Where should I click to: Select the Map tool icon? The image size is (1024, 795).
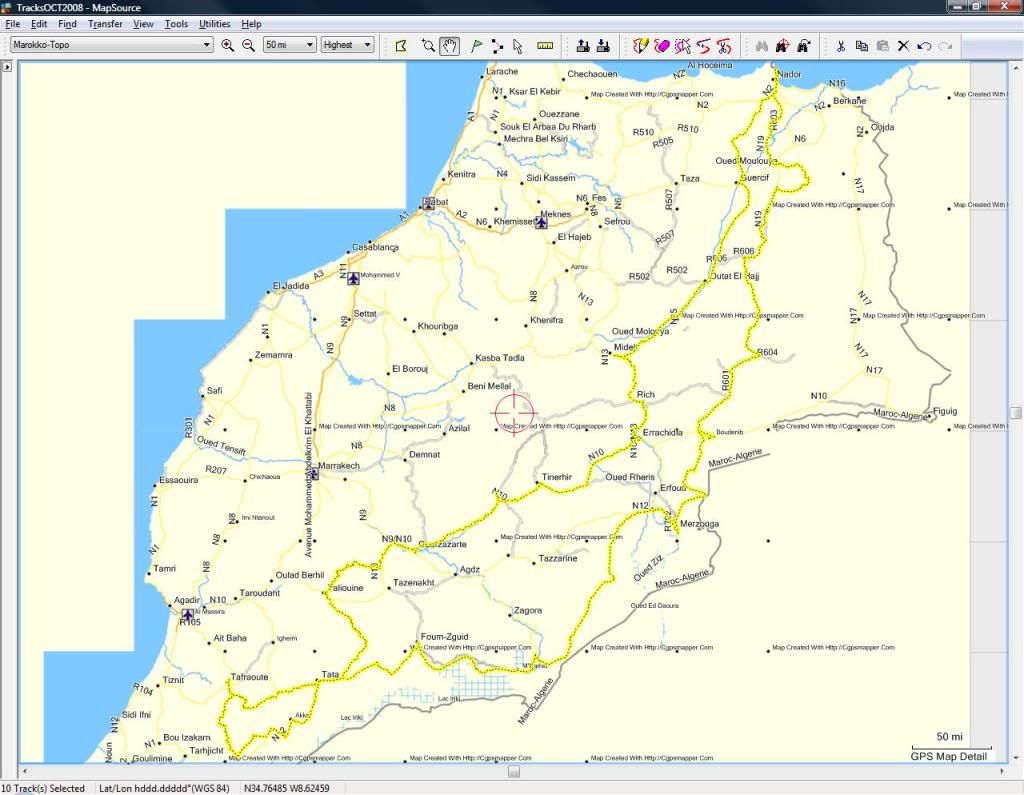[x=401, y=46]
